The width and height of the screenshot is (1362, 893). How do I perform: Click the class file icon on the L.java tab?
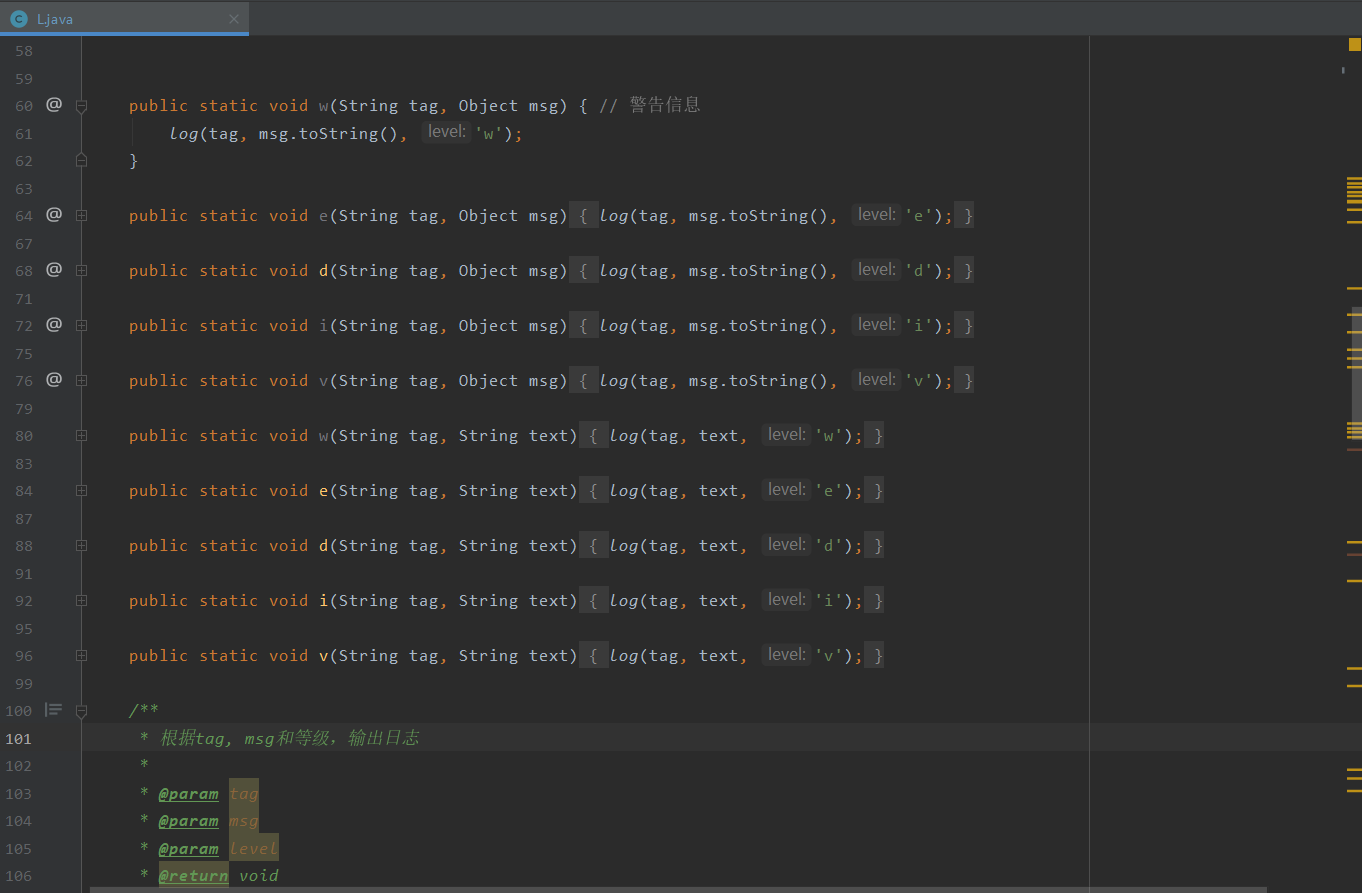(x=19, y=19)
